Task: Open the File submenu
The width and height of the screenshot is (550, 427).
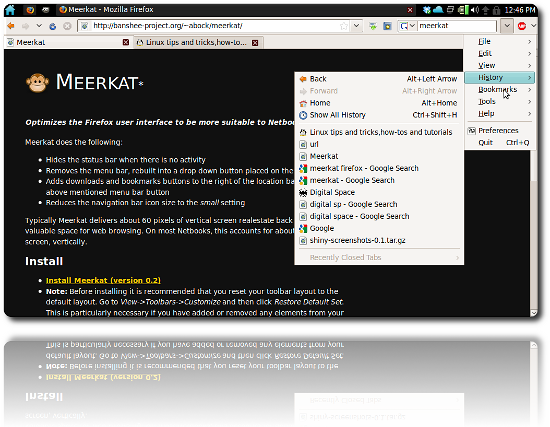Action: 499,41
